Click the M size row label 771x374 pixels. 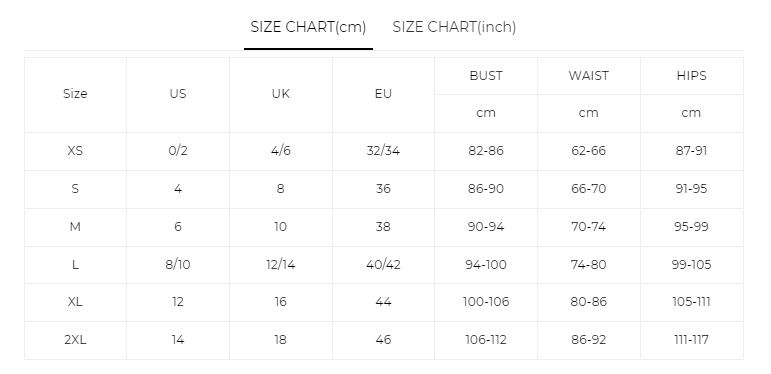pyautogui.click(x=75, y=227)
